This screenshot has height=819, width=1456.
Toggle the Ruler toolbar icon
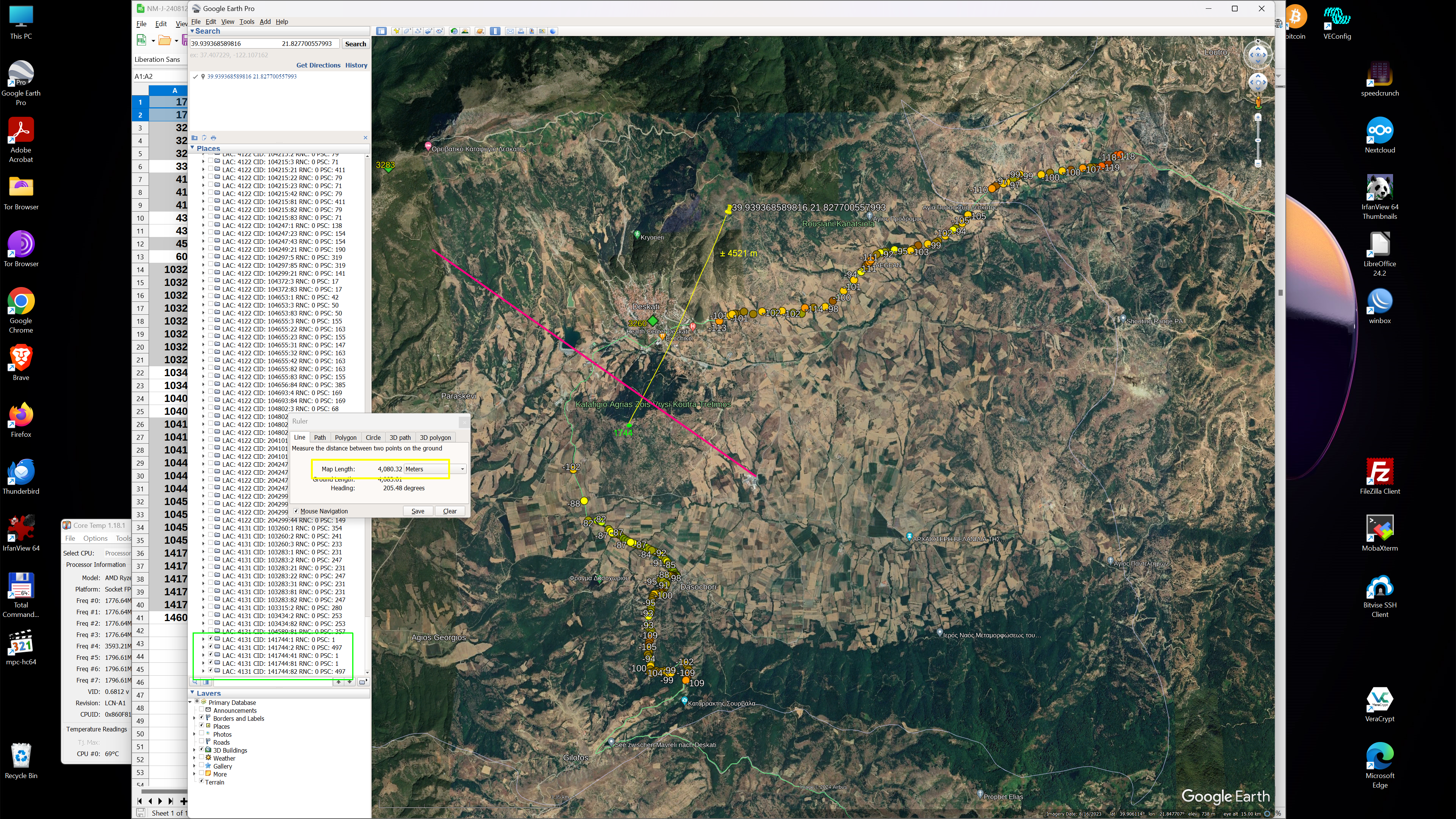point(495,31)
